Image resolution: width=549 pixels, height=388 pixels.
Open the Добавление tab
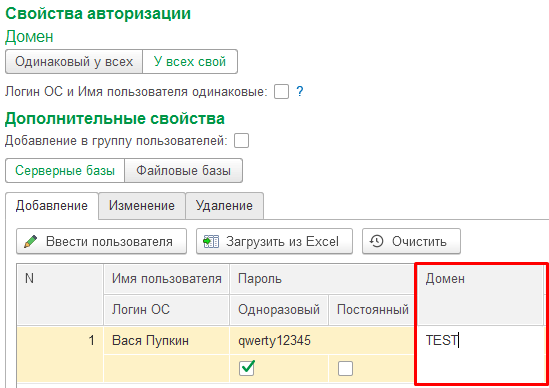click(52, 206)
